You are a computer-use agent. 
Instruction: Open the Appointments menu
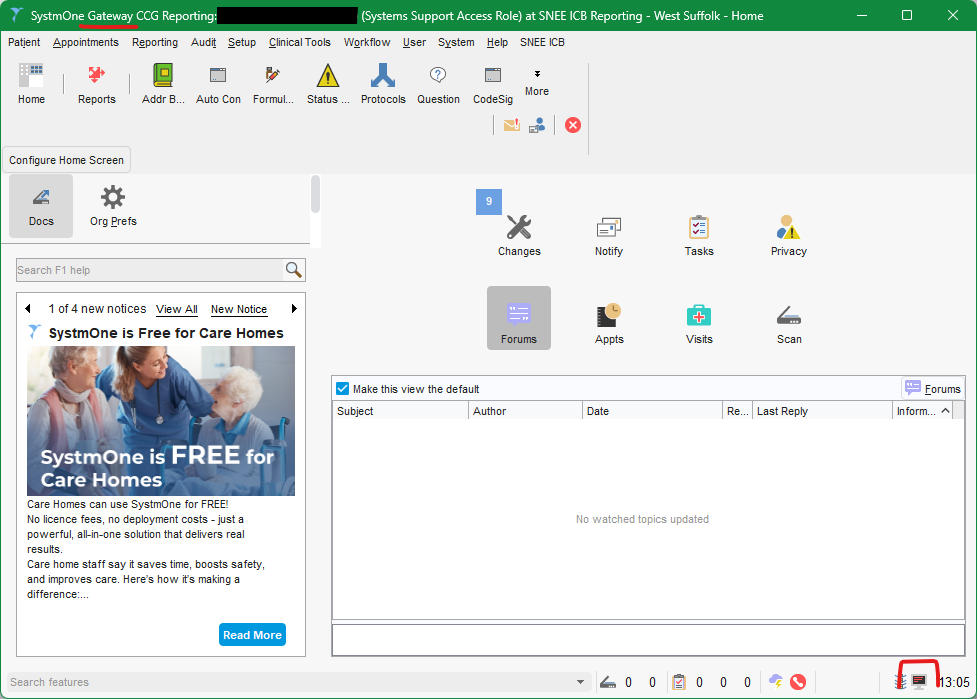(85, 42)
